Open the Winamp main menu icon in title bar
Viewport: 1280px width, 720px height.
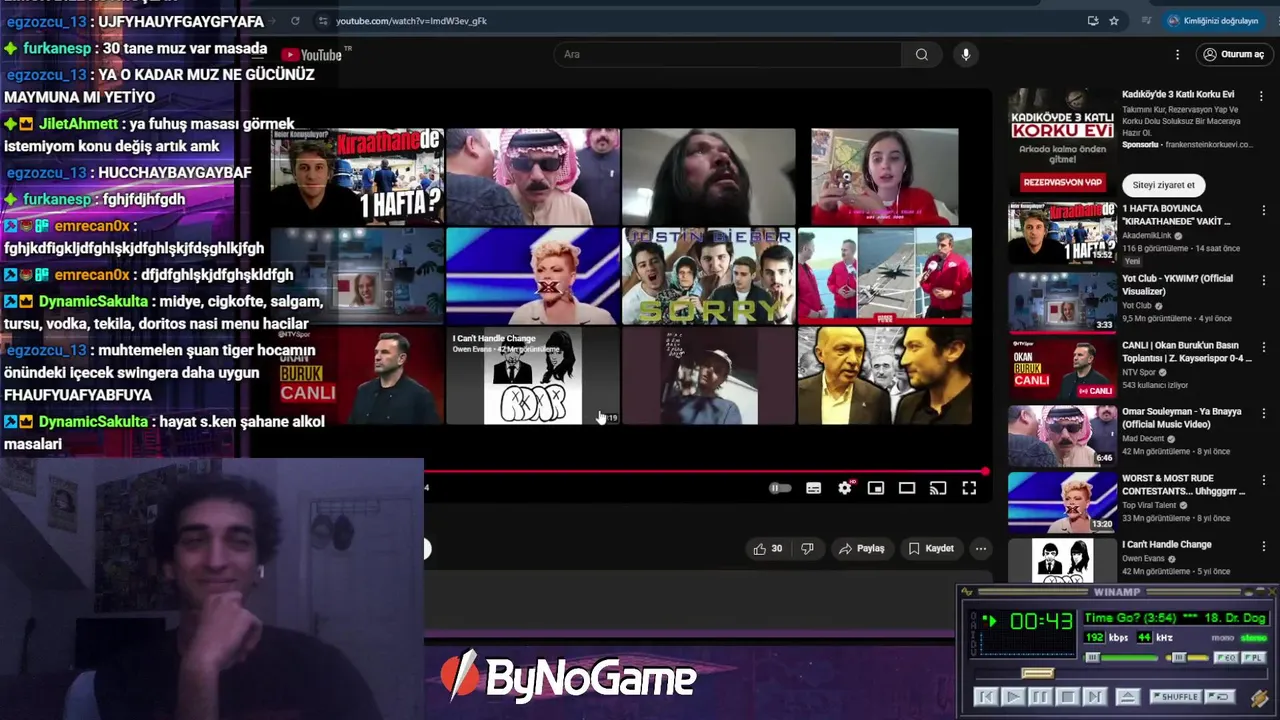pyautogui.click(x=967, y=592)
